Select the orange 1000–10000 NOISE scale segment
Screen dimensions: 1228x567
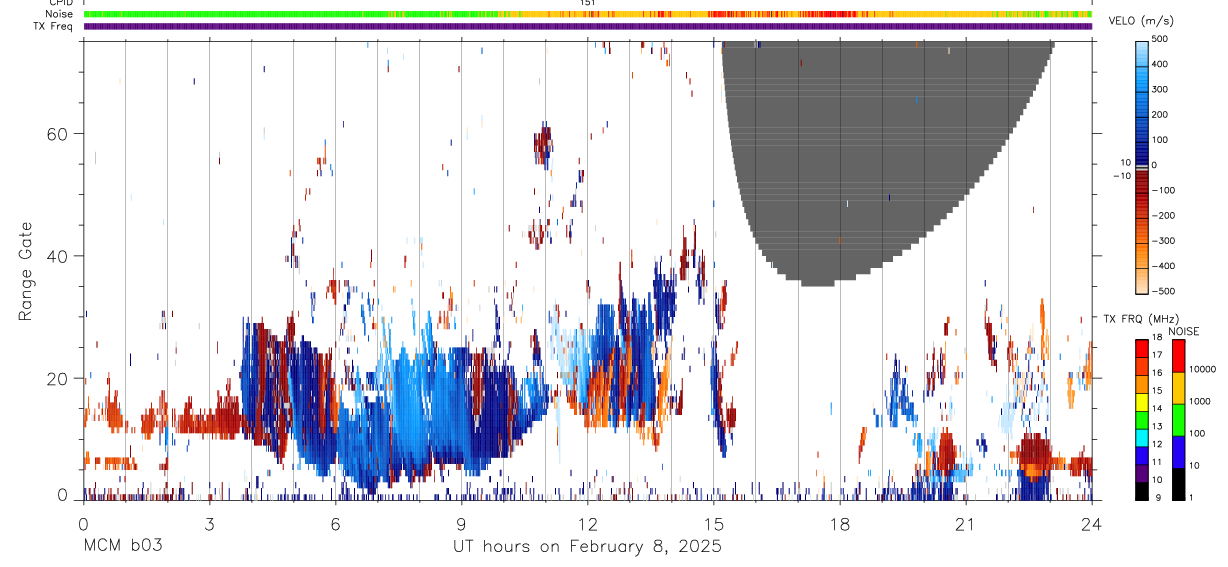(1178, 386)
